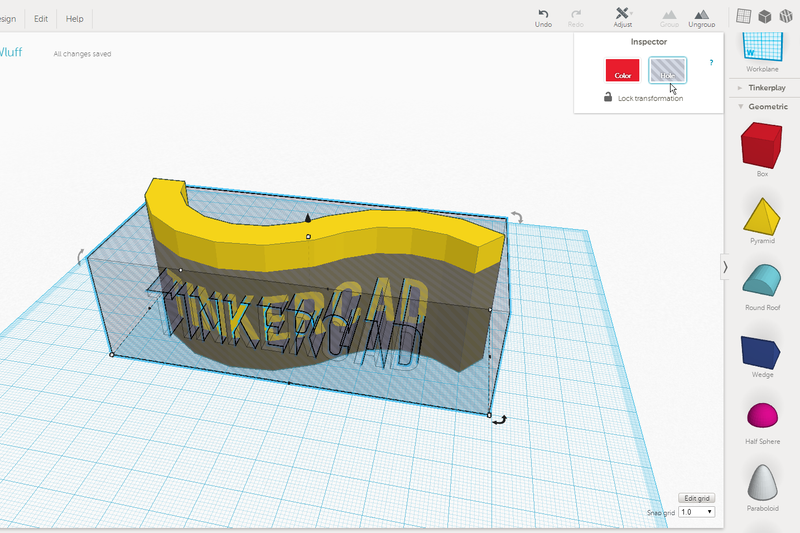The height and width of the screenshot is (533, 800).
Task: Click the front-left corner resize handle
Action: coord(112,354)
